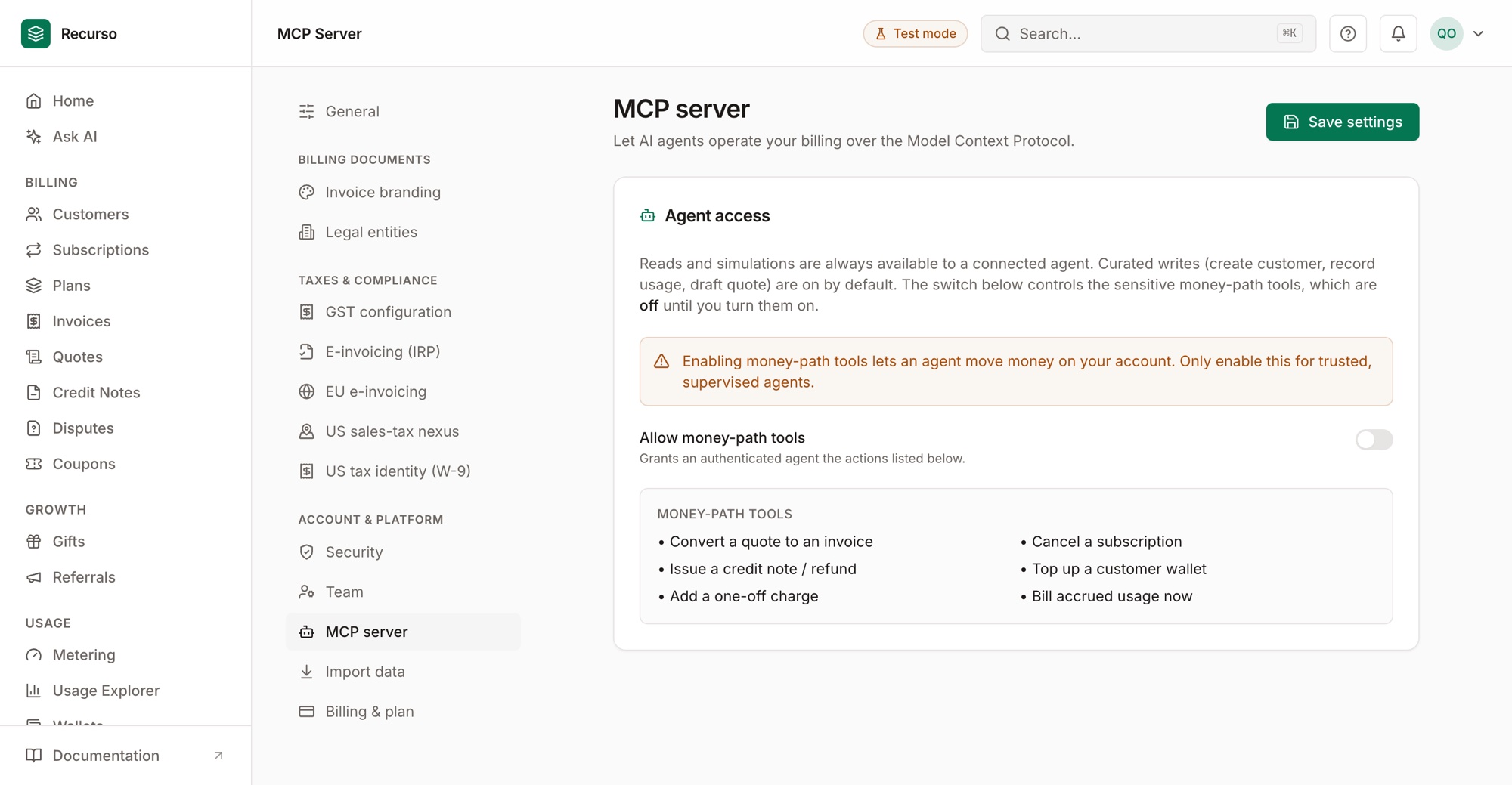
Task: Click 'Issue a credit note / refund' text
Action: coord(763,569)
